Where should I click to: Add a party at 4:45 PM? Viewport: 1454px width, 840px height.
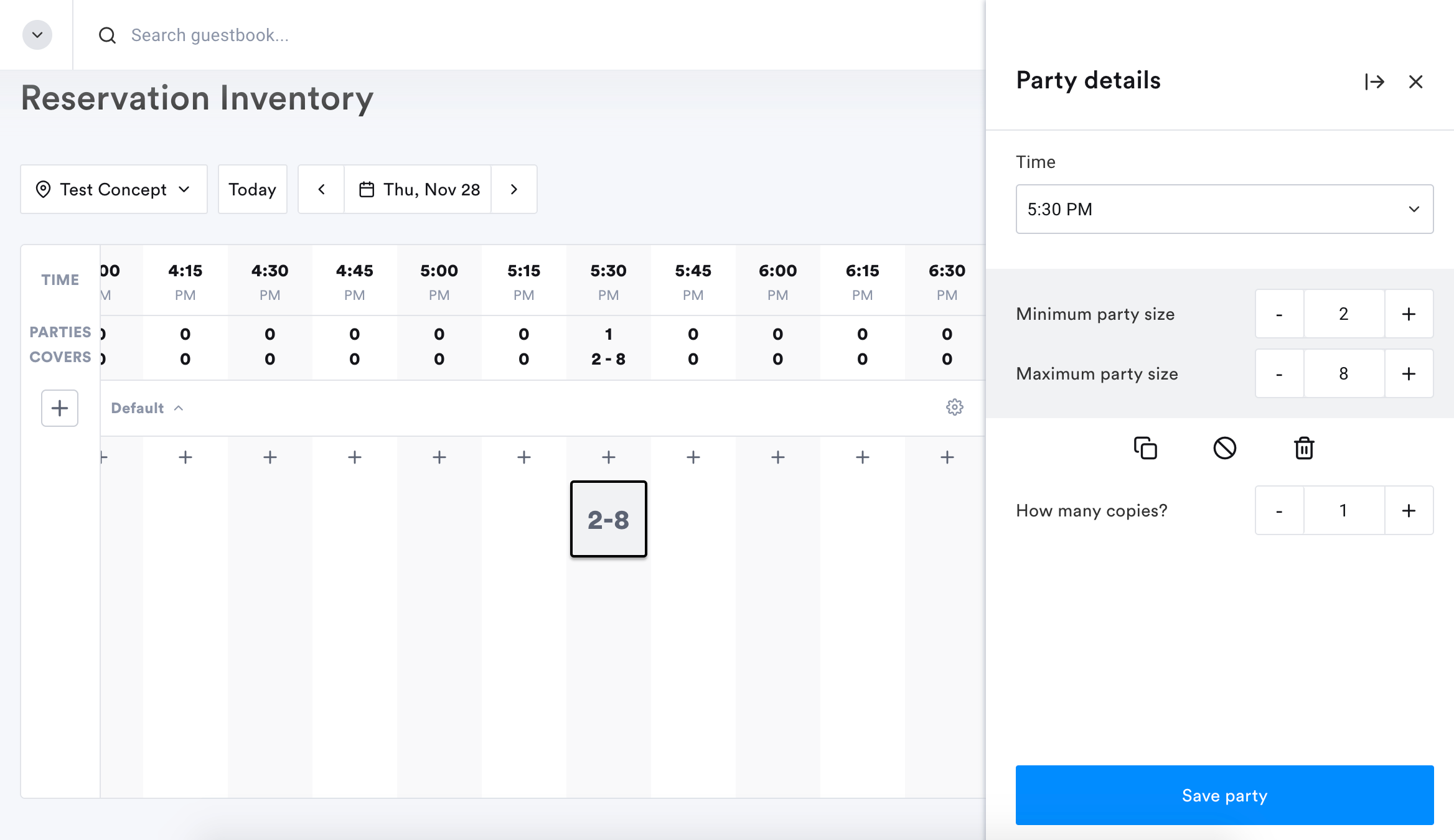tap(355, 457)
